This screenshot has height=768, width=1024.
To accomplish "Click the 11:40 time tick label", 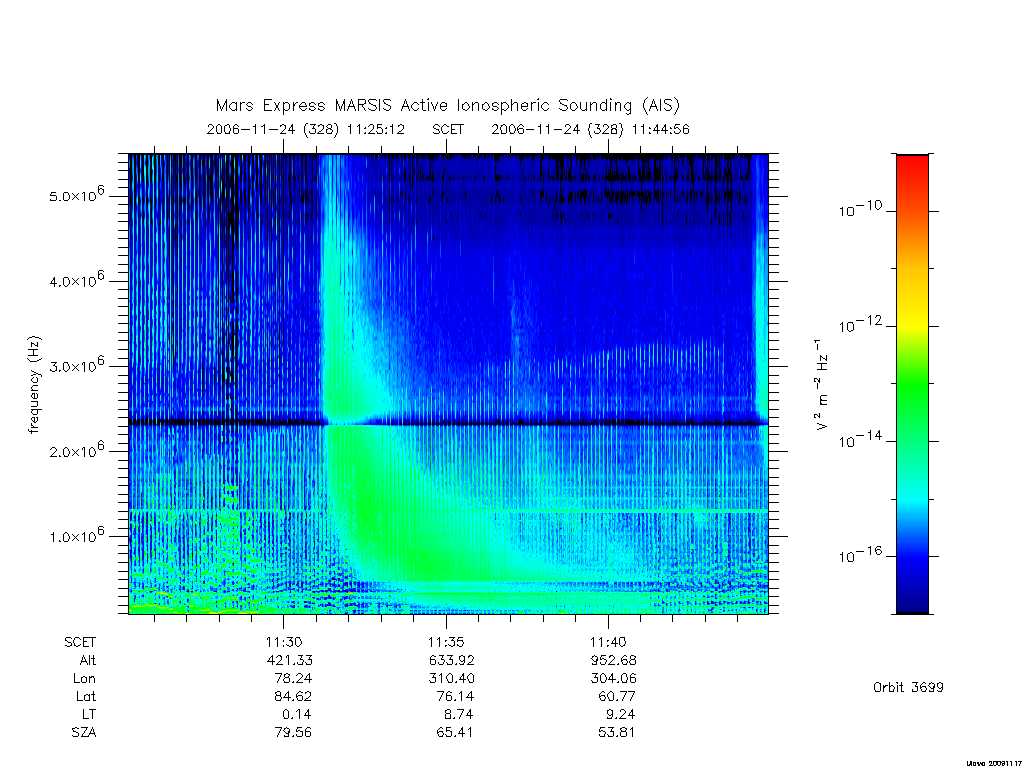I will pos(608,642).
